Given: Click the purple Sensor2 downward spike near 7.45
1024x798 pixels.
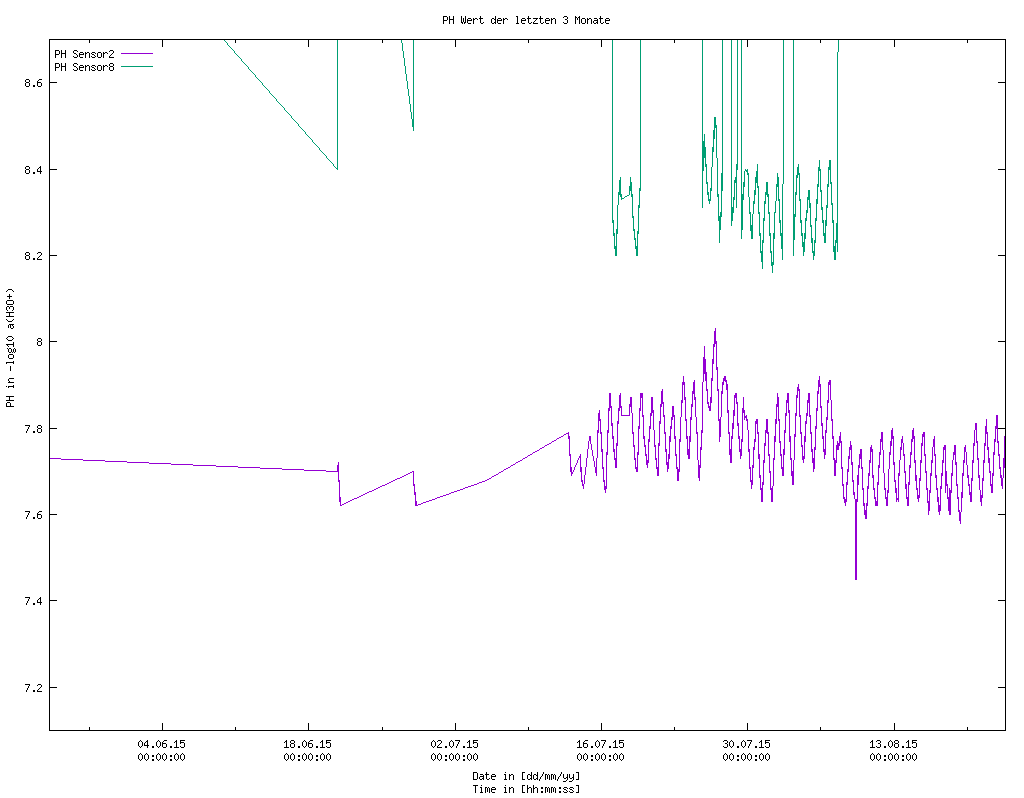Looking at the screenshot, I should 856,577.
